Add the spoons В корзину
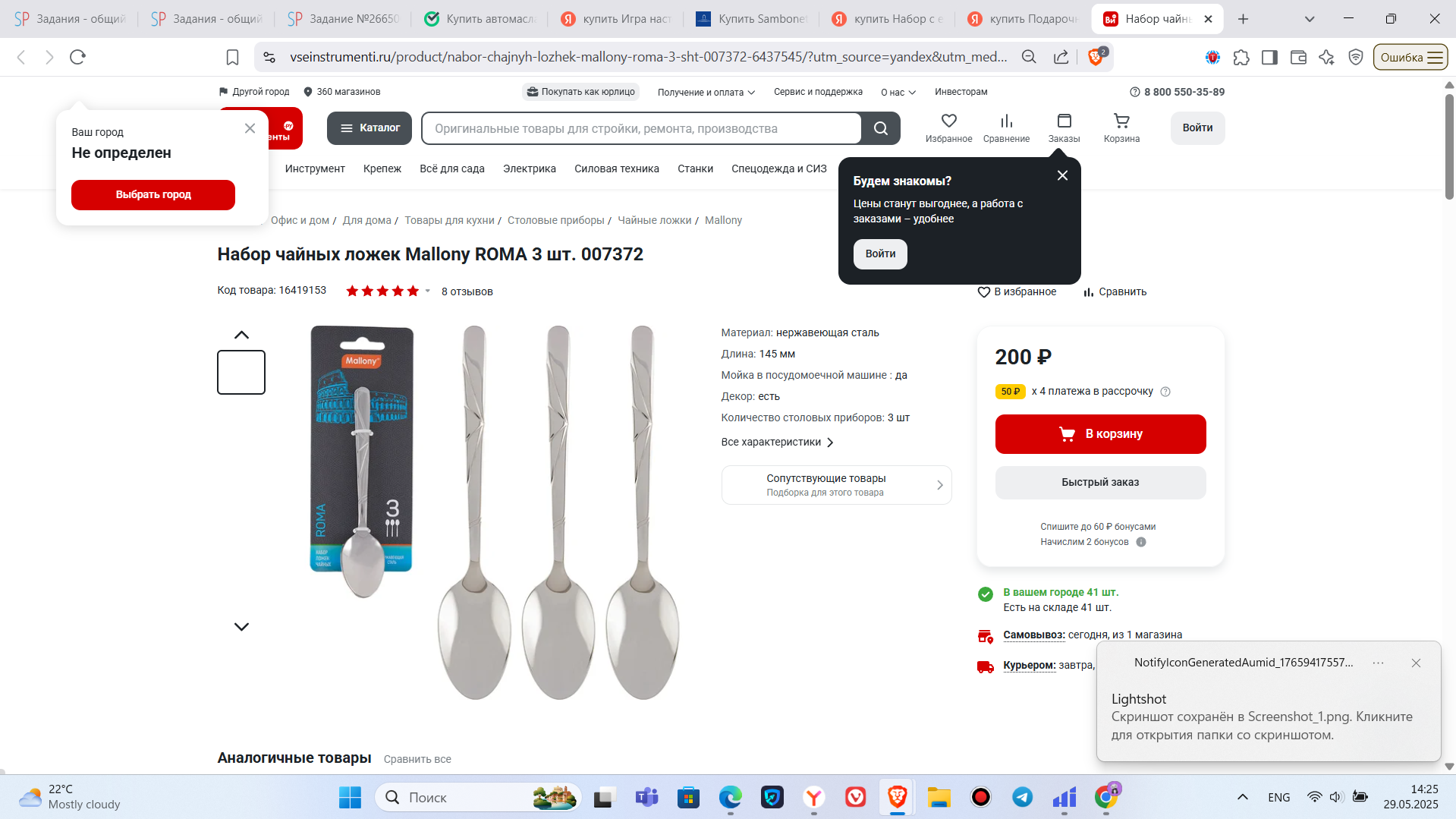This screenshot has width=1456, height=819. [1100, 434]
